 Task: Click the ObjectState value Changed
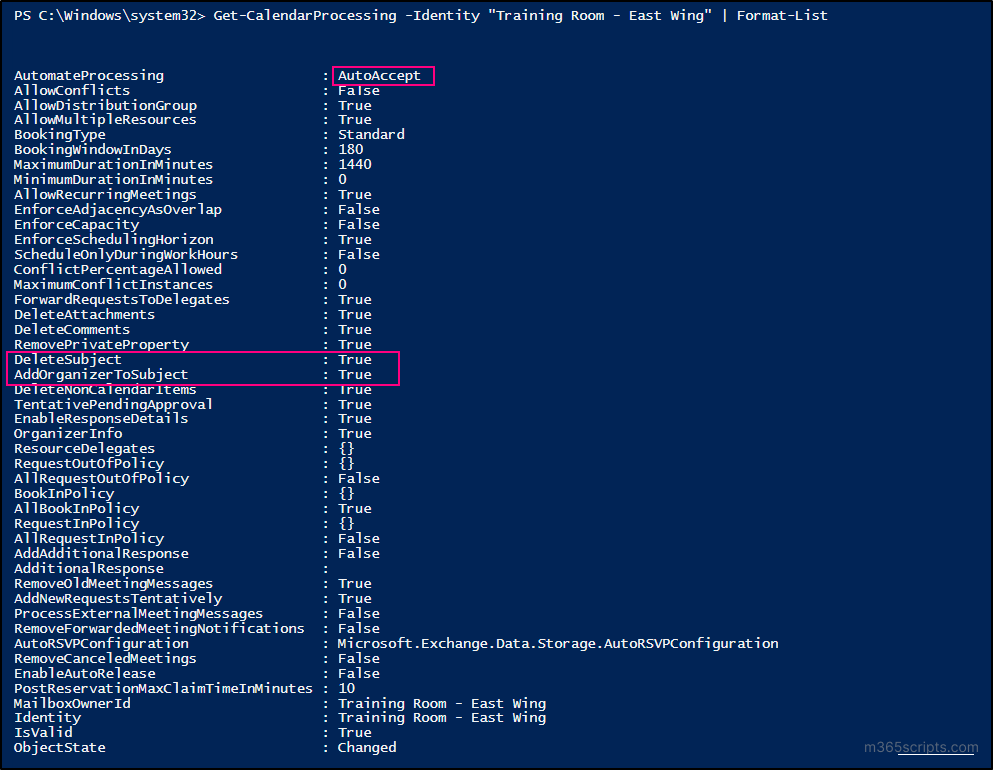(367, 748)
